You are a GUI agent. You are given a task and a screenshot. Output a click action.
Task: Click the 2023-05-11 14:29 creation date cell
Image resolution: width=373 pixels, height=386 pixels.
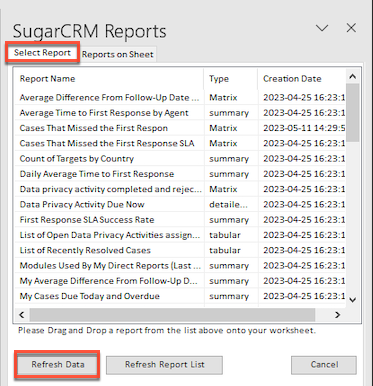(304, 128)
